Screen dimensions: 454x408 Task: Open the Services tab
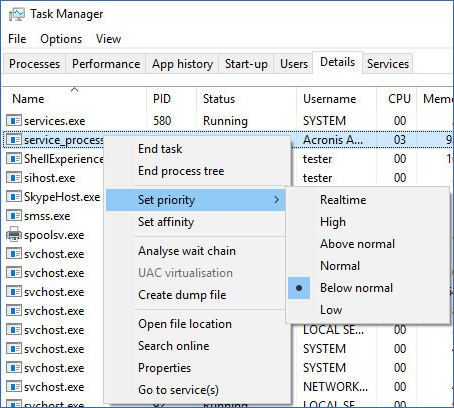click(x=388, y=64)
